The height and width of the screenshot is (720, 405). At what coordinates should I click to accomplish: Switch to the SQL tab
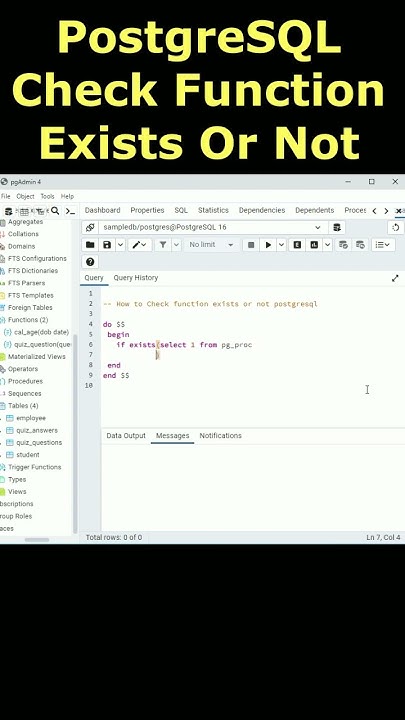pos(181,210)
